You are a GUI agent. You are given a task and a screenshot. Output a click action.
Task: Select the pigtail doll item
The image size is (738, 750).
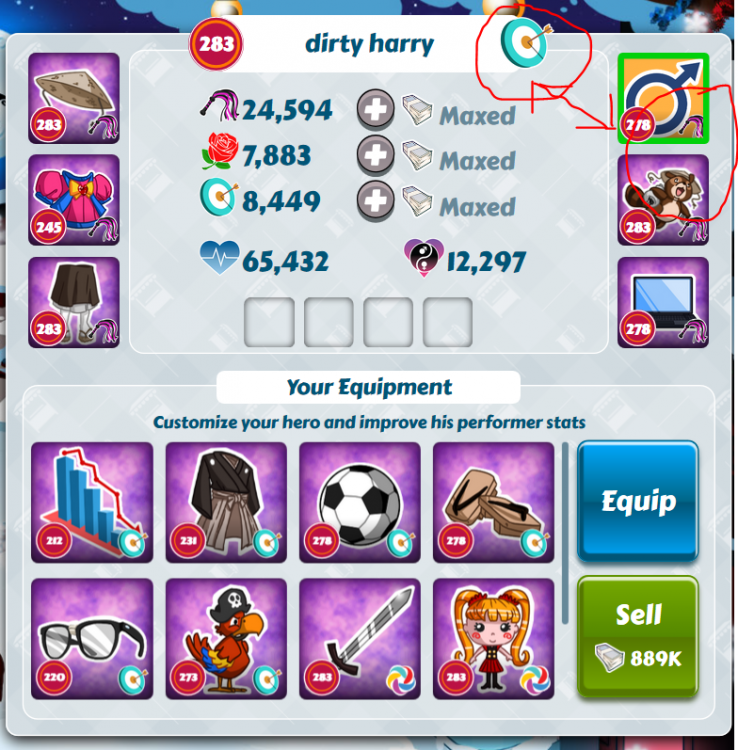[x=494, y=639]
